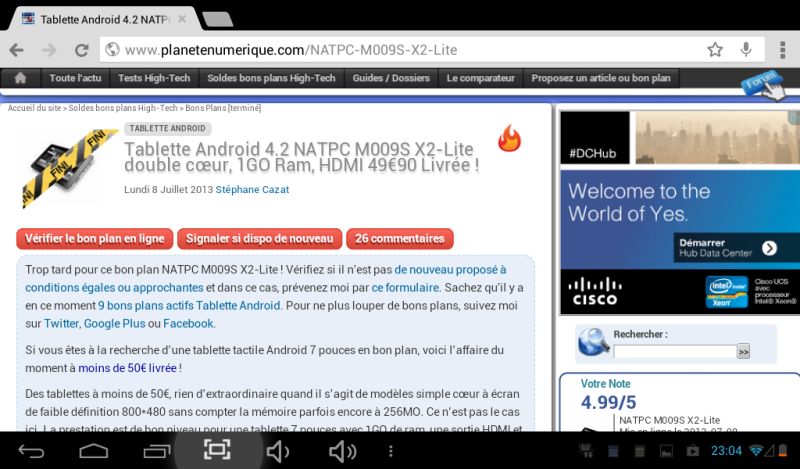The height and width of the screenshot is (469, 800).
Task: Submit search with the >> button
Action: tap(743, 352)
